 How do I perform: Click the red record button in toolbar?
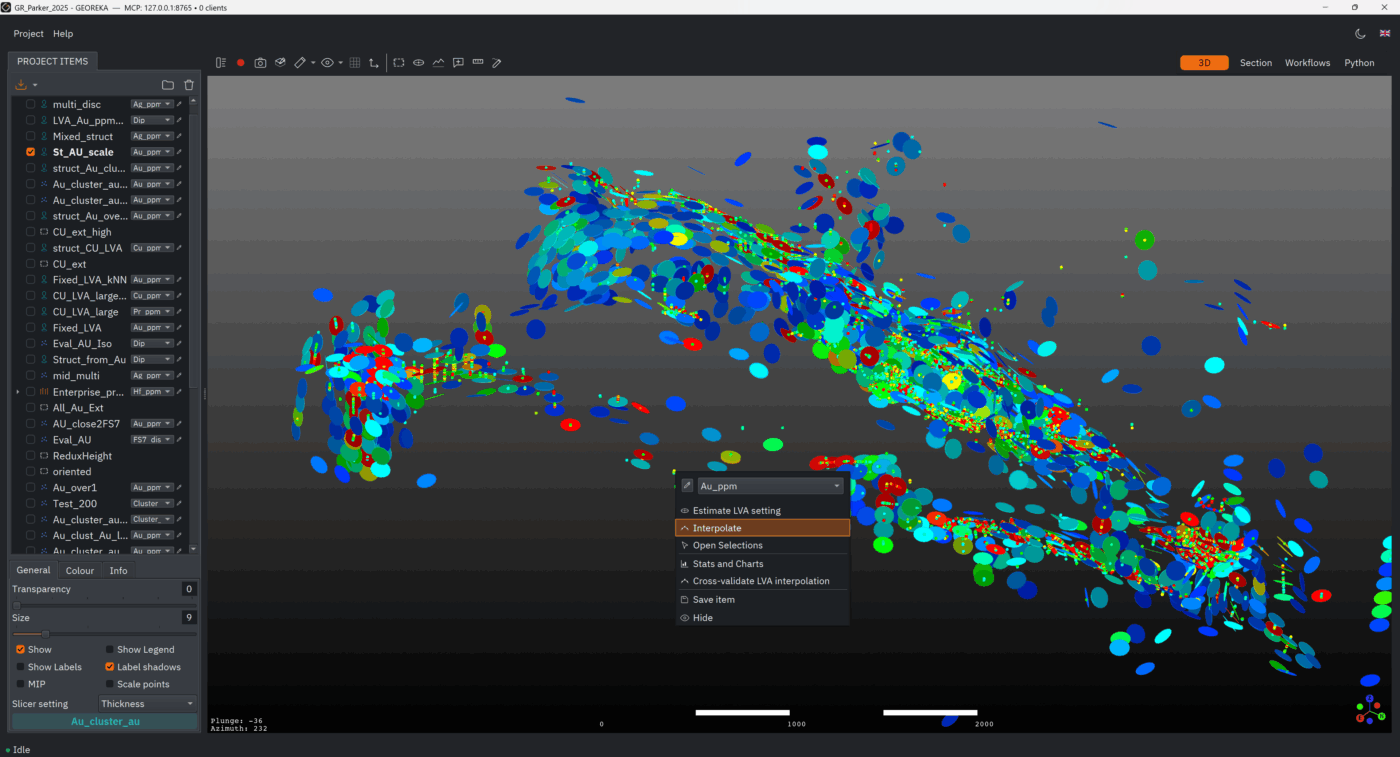(241, 63)
